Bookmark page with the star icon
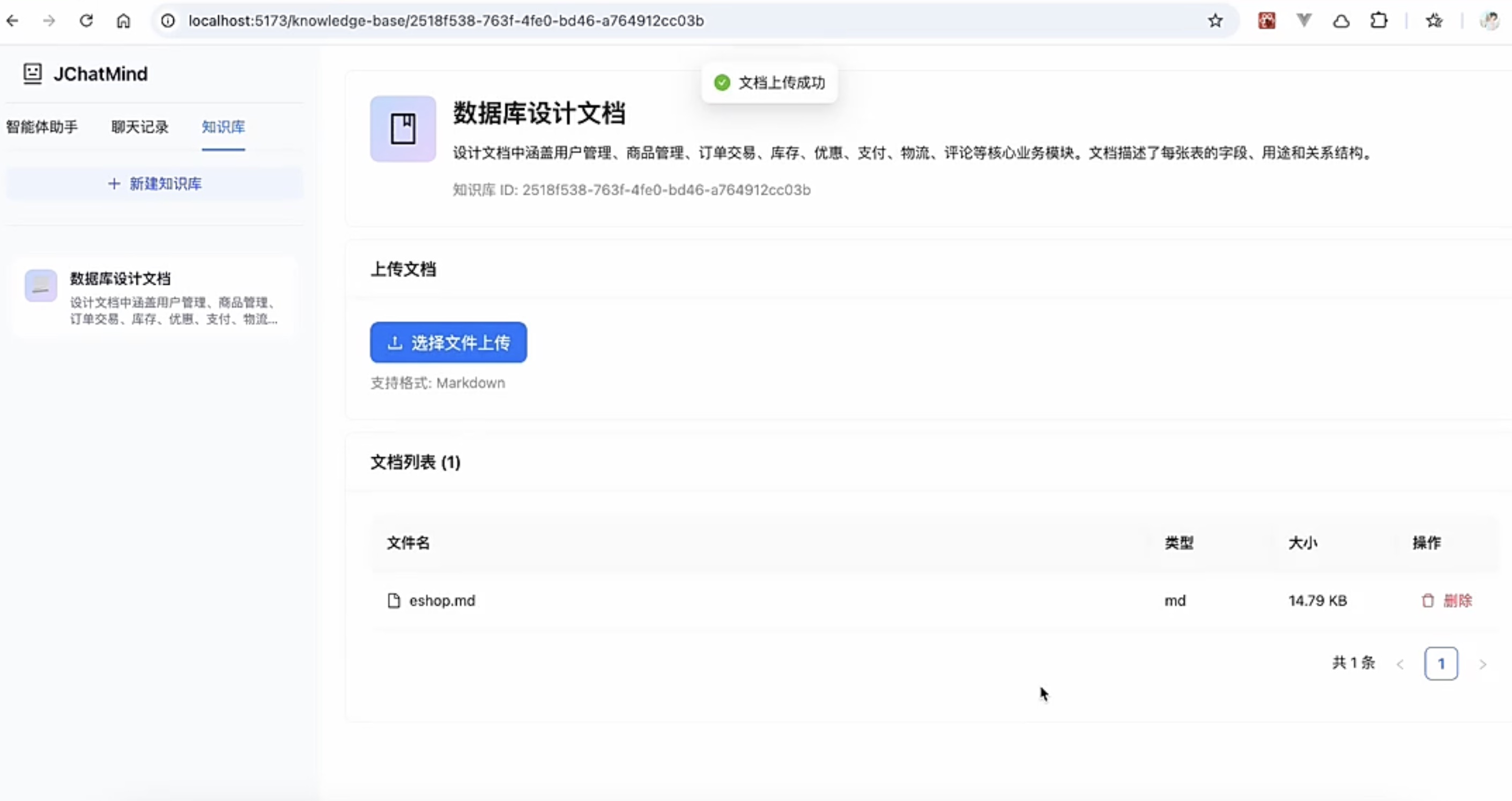This screenshot has width=1512, height=801. [1215, 21]
